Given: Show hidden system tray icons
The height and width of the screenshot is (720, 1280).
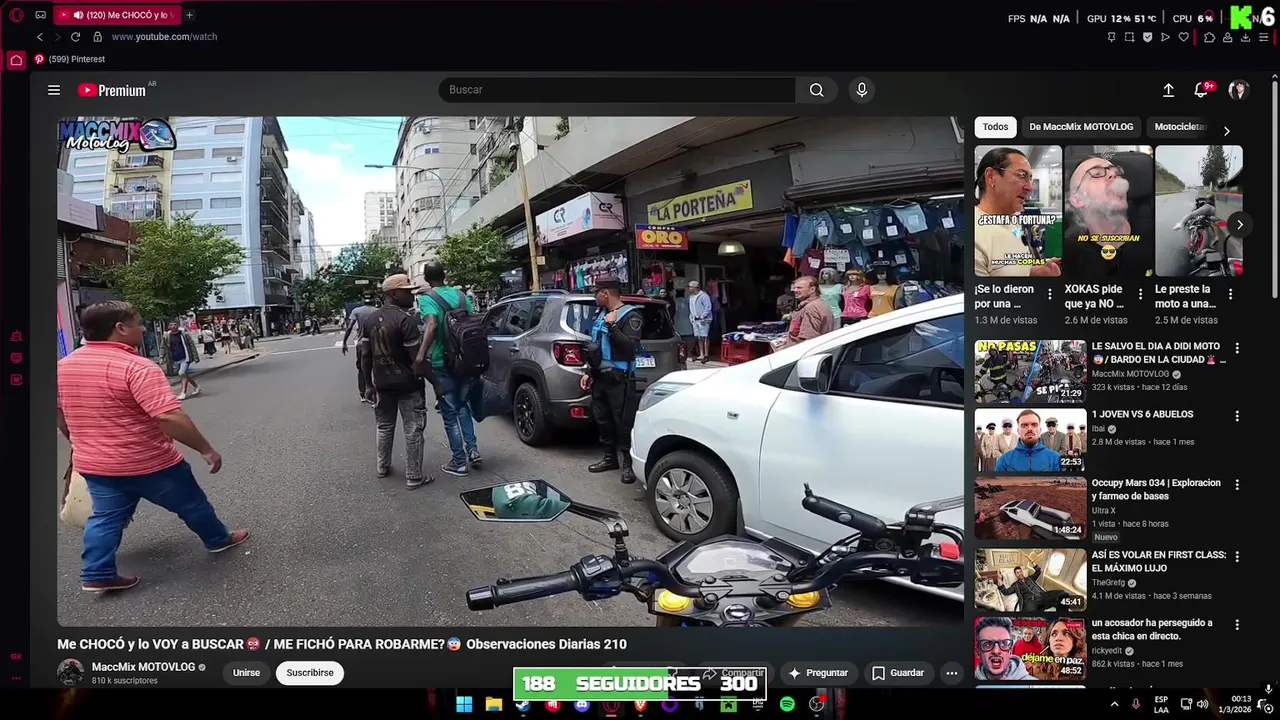Looking at the screenshot, I should click(1114, 704).
